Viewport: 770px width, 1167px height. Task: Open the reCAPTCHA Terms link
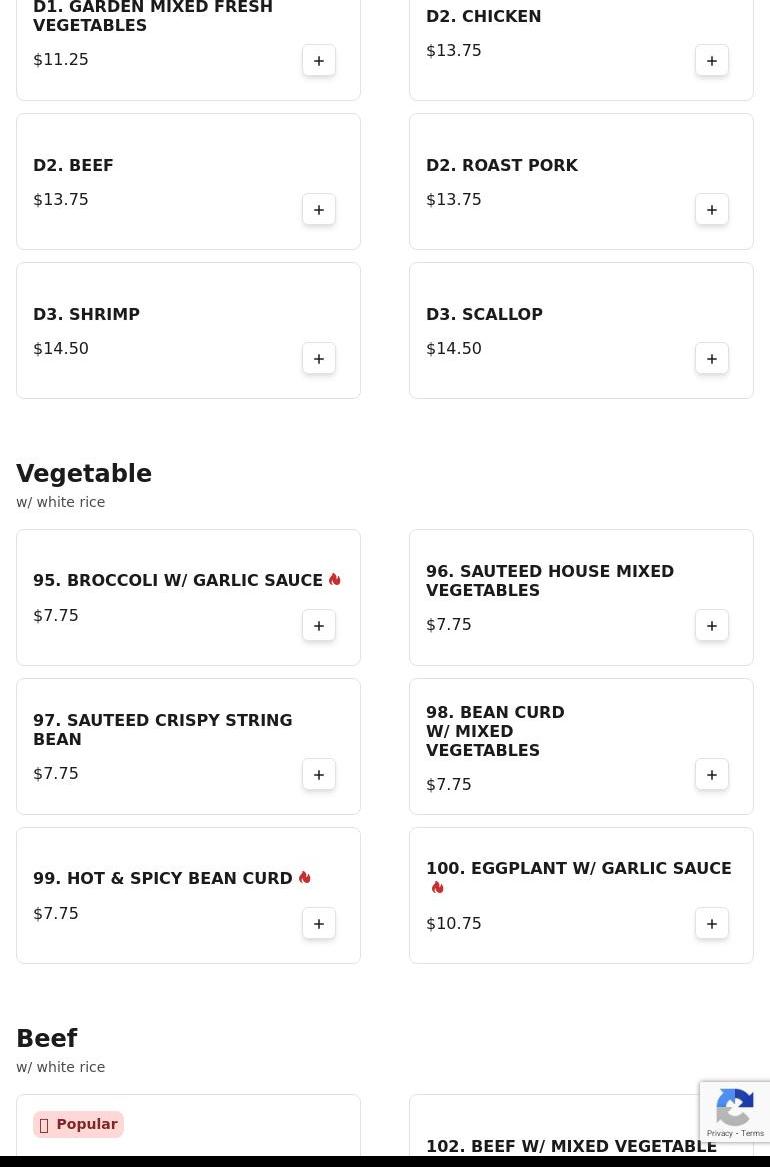pos(752,1134)
